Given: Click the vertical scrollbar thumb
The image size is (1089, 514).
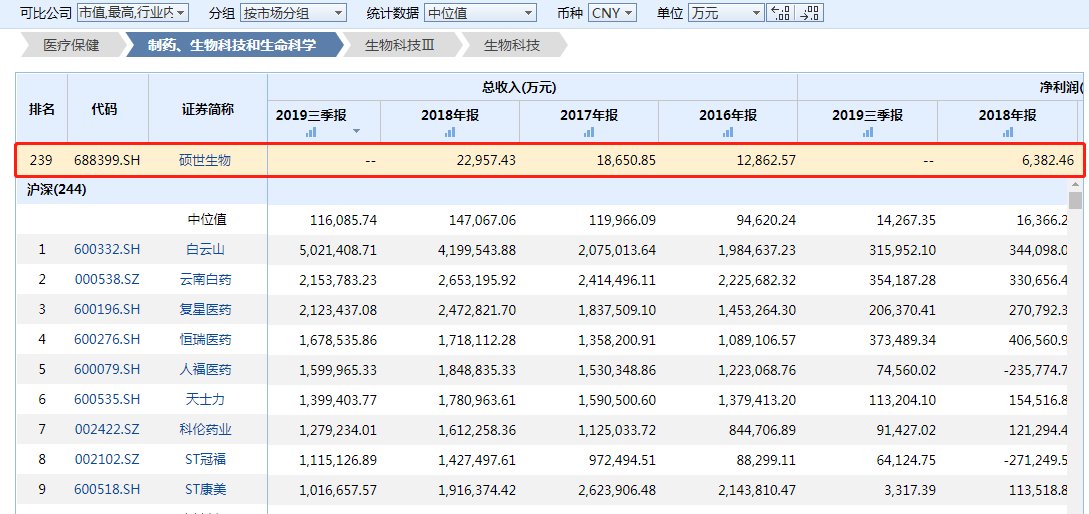Looking at the screenshot, I should click(x=1076, y=201).
